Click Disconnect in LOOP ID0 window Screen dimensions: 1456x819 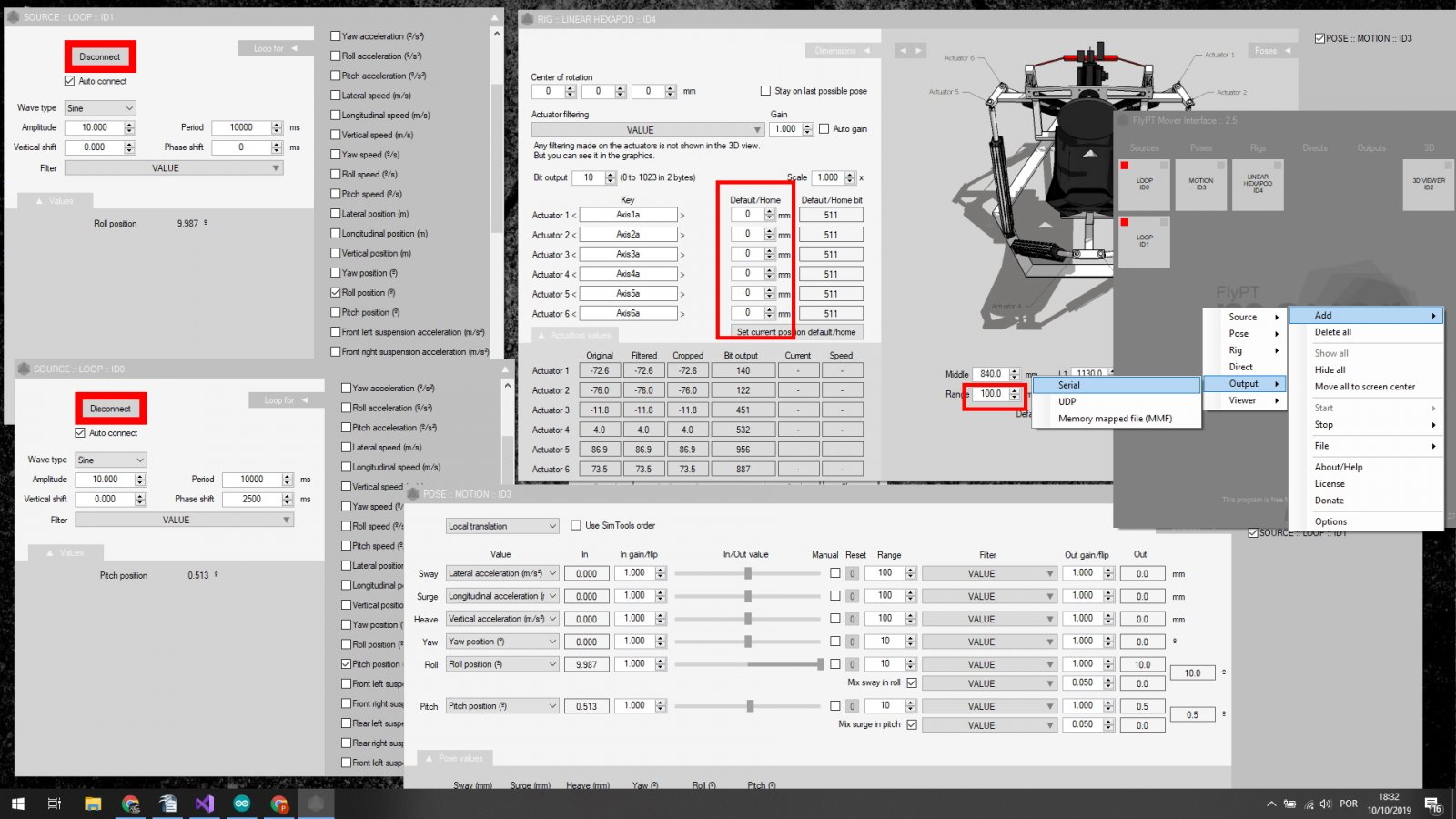coord(111,409)
